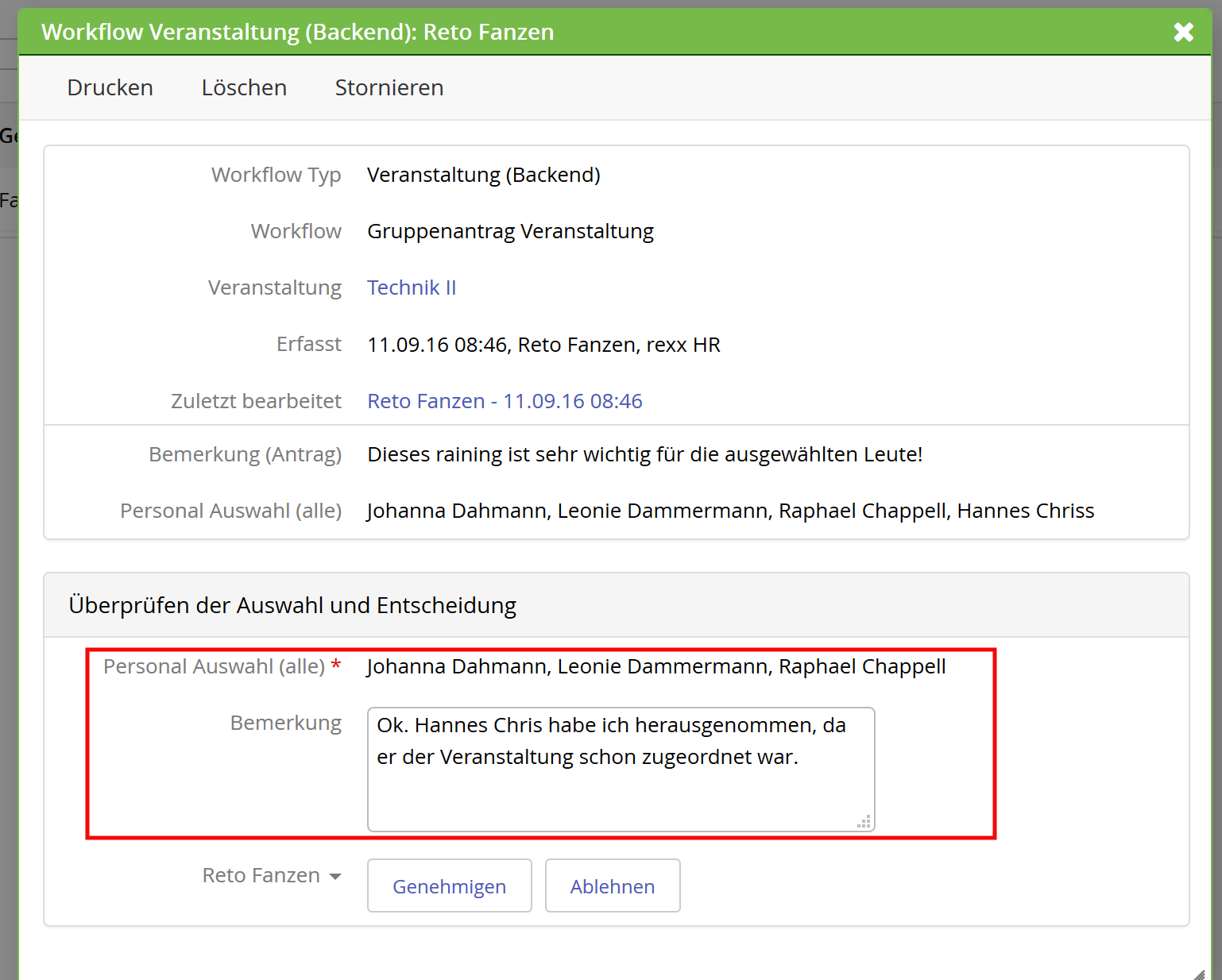1222x980 pixels.
Task: Click the 'Dieses raining ist sehr wichtig' remark text
Action: point(645,454)
